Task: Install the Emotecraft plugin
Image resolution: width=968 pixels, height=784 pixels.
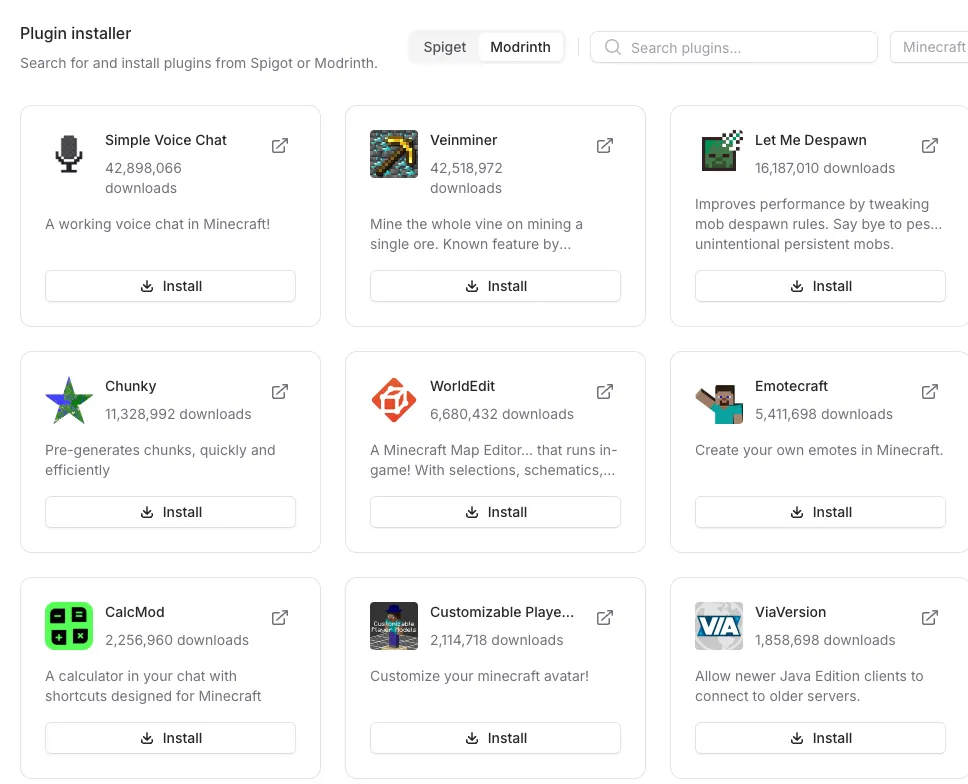Action: [820, 512]
